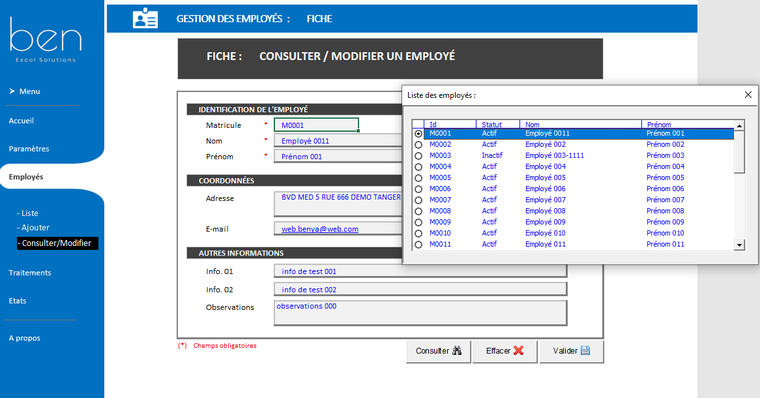Screen dimensions: 760x398
Task: Click the employee ID card icon in header
Action: tap(145, 18)
